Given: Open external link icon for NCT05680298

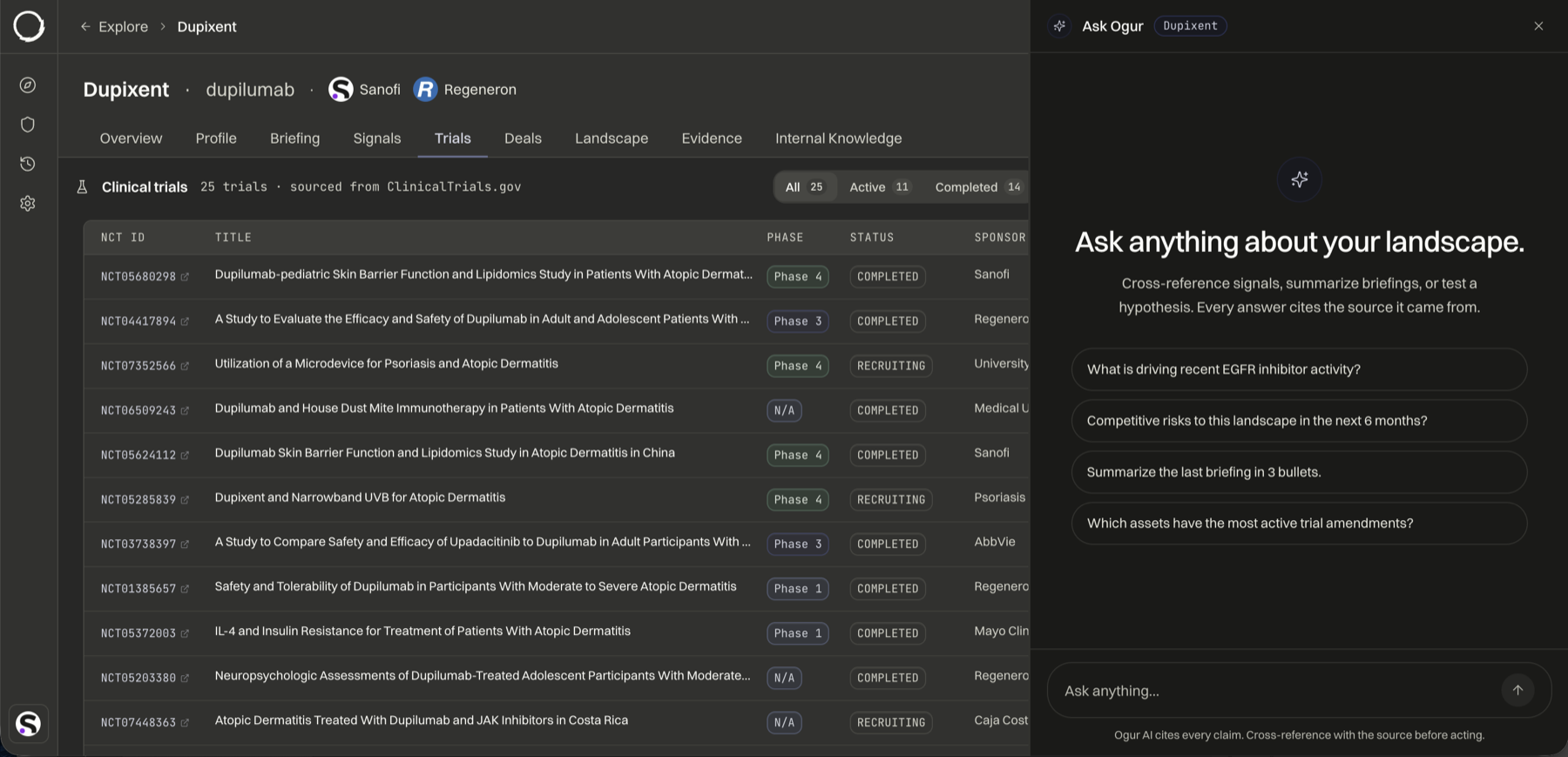Looking at the screenshot, I should click(x=185, y=277).
